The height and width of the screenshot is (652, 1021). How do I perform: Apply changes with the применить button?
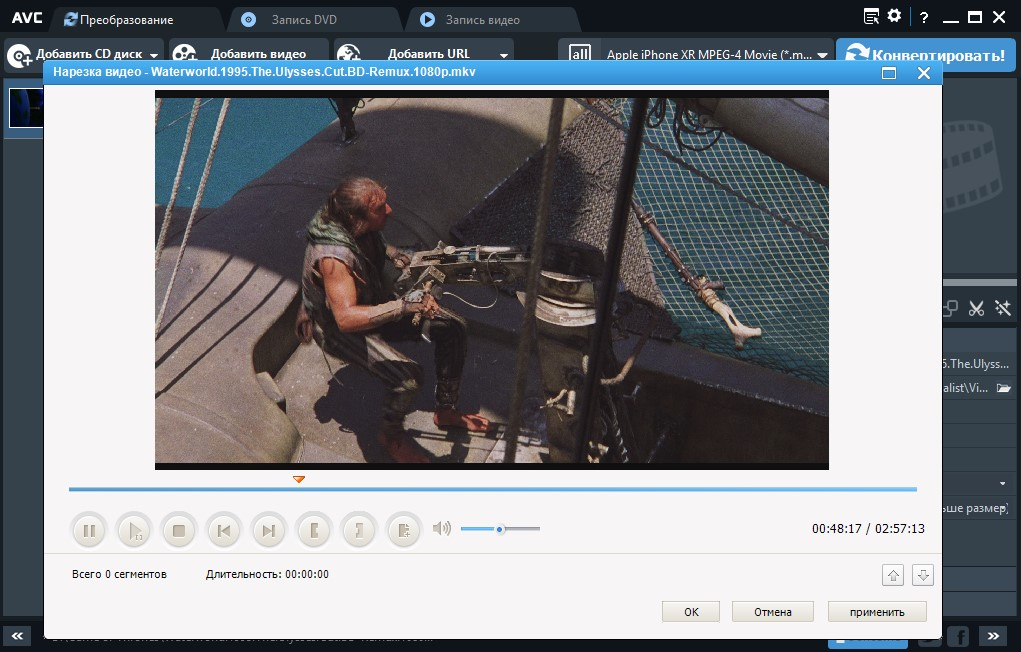click(877, 612)
